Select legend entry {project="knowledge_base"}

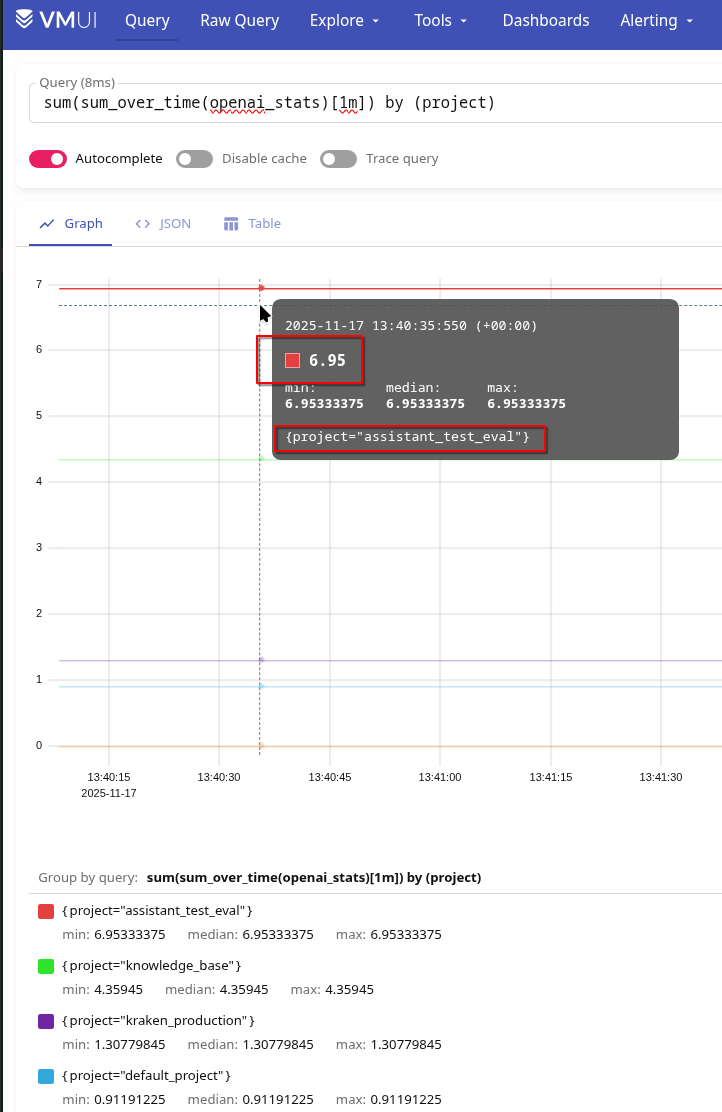[x=152, y=965]
